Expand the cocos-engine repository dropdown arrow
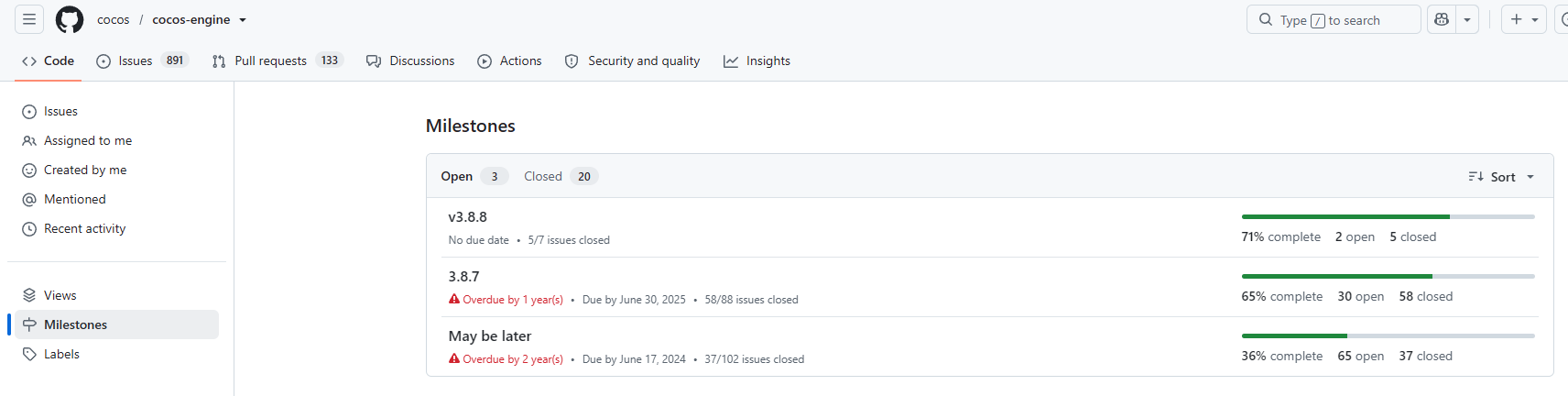The width and height of the screenshot is (1568, 396). pyautogui.click(x=243, y=20)
